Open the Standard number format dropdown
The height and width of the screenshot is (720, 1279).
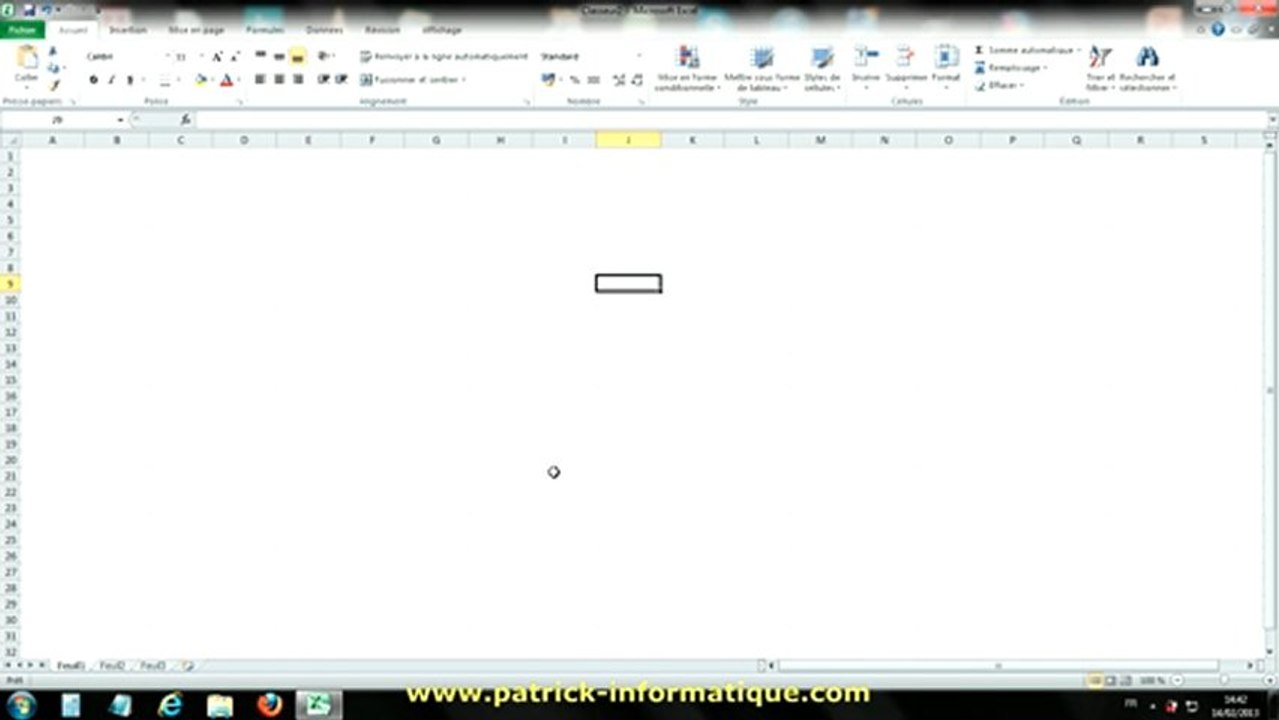(638, 57)
